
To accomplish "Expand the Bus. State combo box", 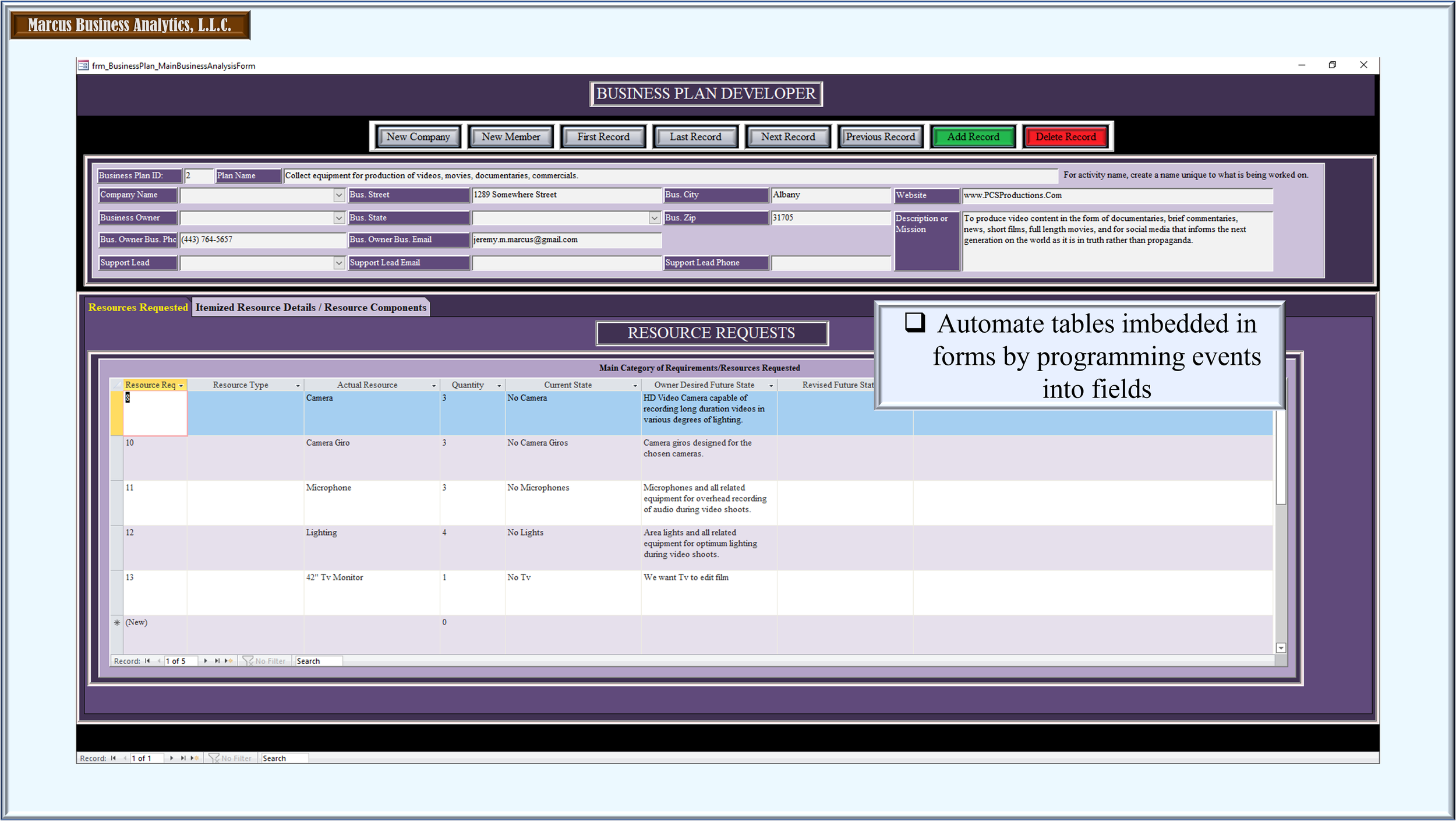I will coord(654,218).
